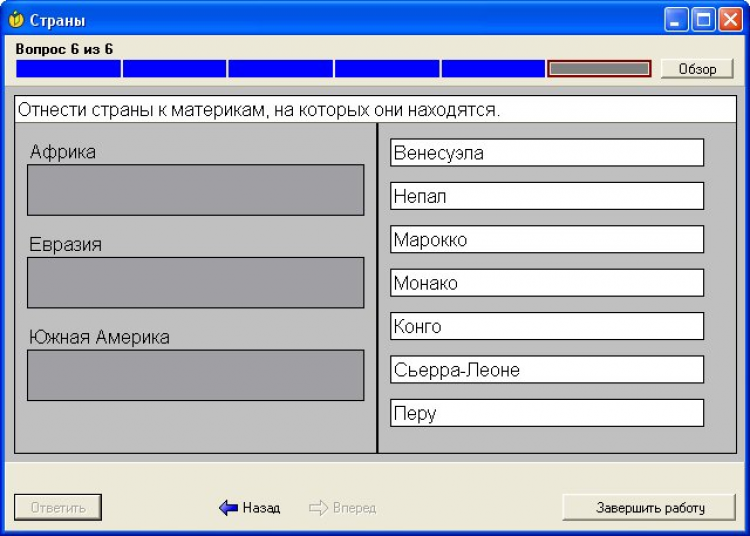Click the Страны app icon in title bar
This screenshot has height=536, width=750.
click(16, 20)
